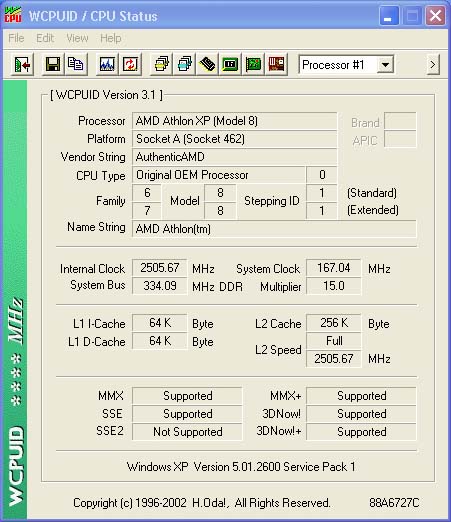The height and width of the screenshot is (522, 451).
Task: Expand the Processor #1 dropdown arrow
Action: (x=385, y=65)
